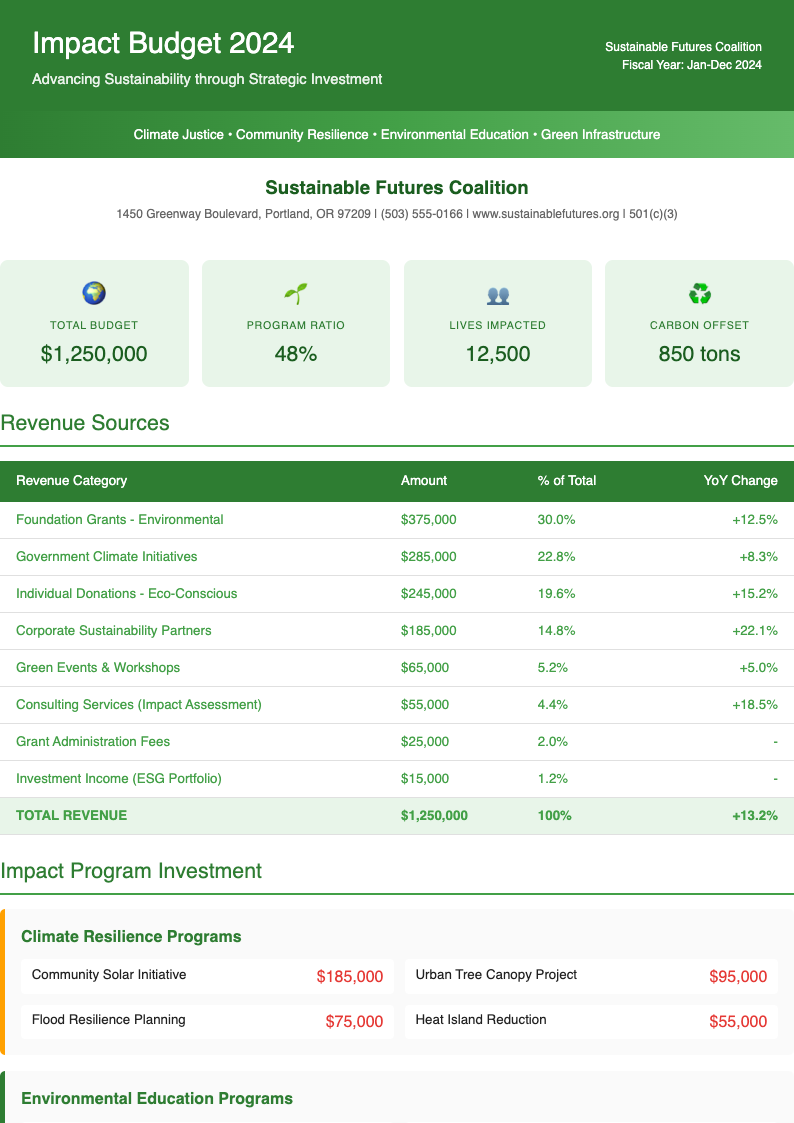The height and width of the screenshot is (1123, 794).
Task: Click the % of Total column header
Action: pos(567,481)
